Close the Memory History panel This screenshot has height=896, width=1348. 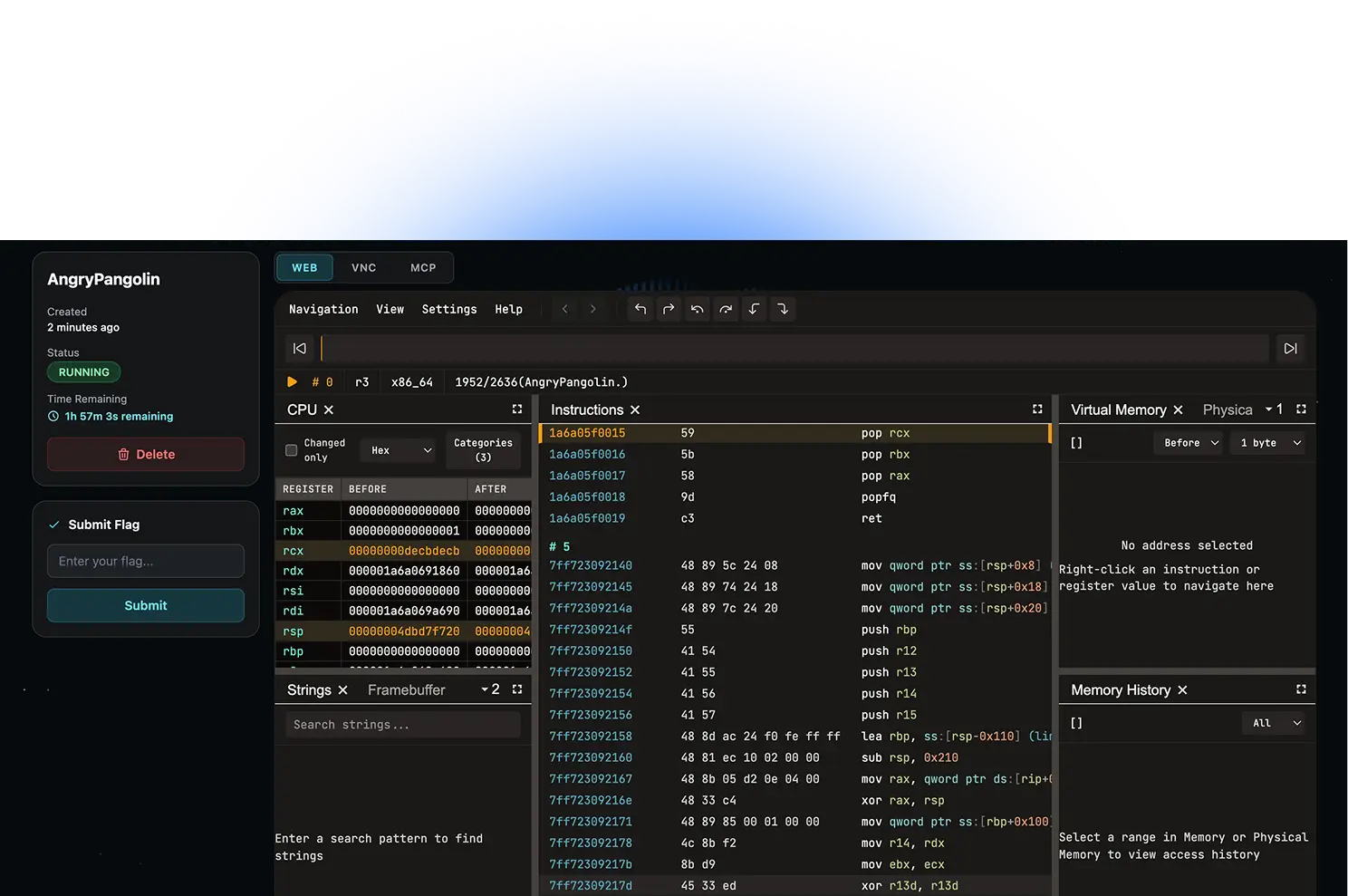[1182, 690]
